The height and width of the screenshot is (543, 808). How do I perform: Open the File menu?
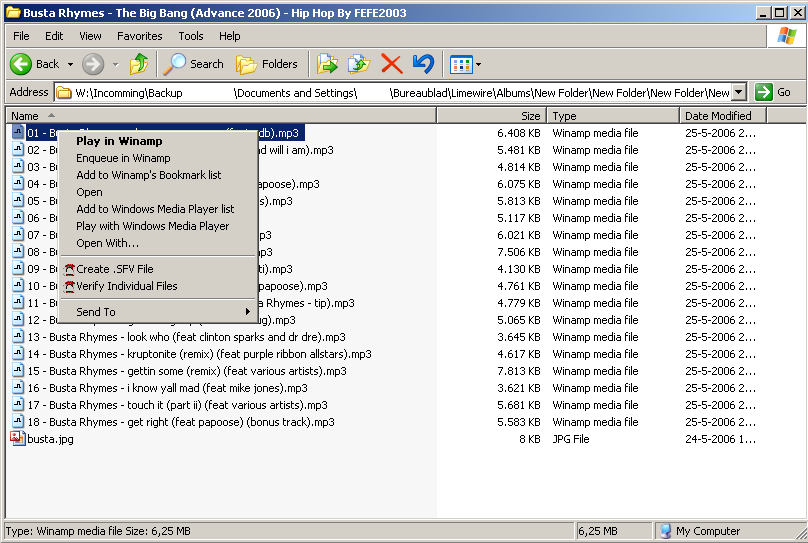[21, 36]
